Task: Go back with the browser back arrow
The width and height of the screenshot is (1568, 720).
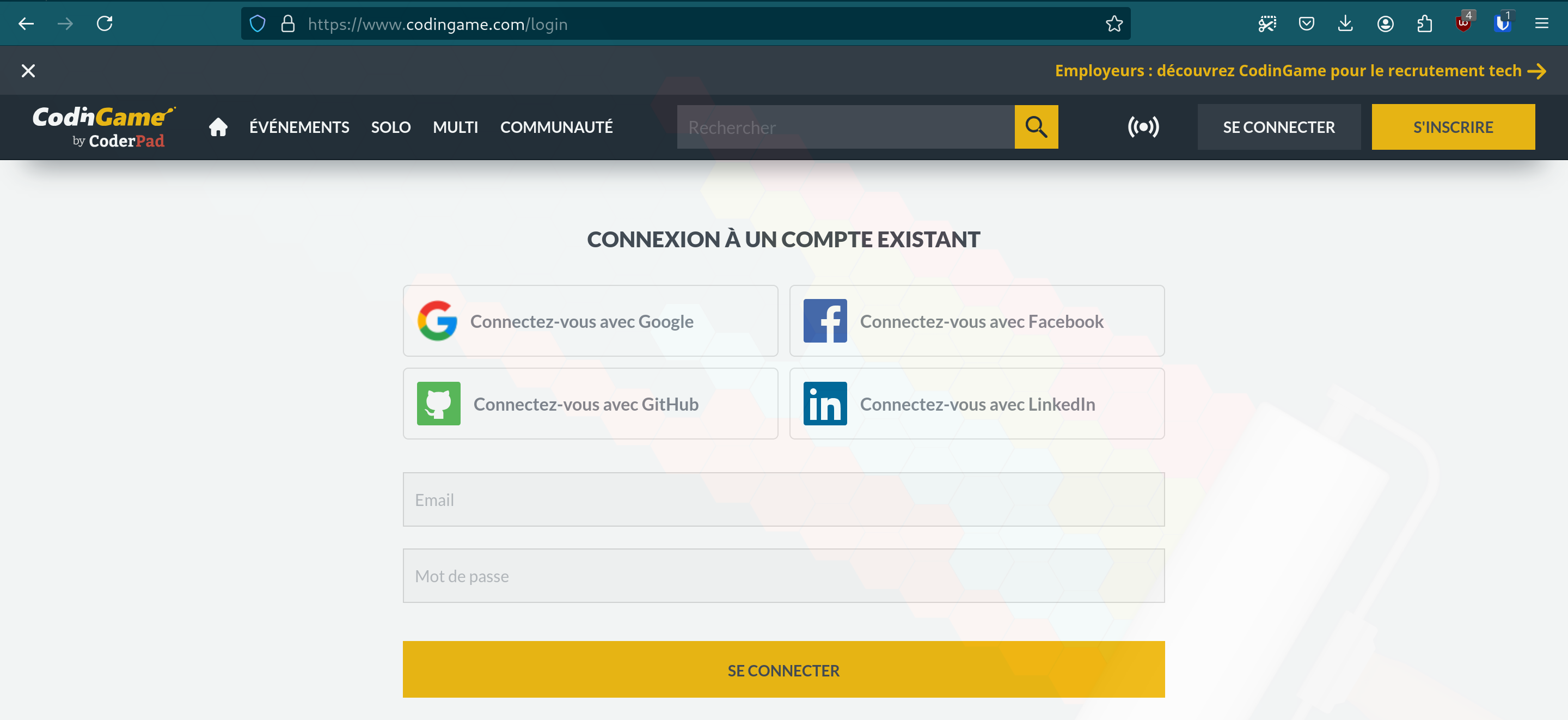Action: pyautogui.click(x=26, y=24)
